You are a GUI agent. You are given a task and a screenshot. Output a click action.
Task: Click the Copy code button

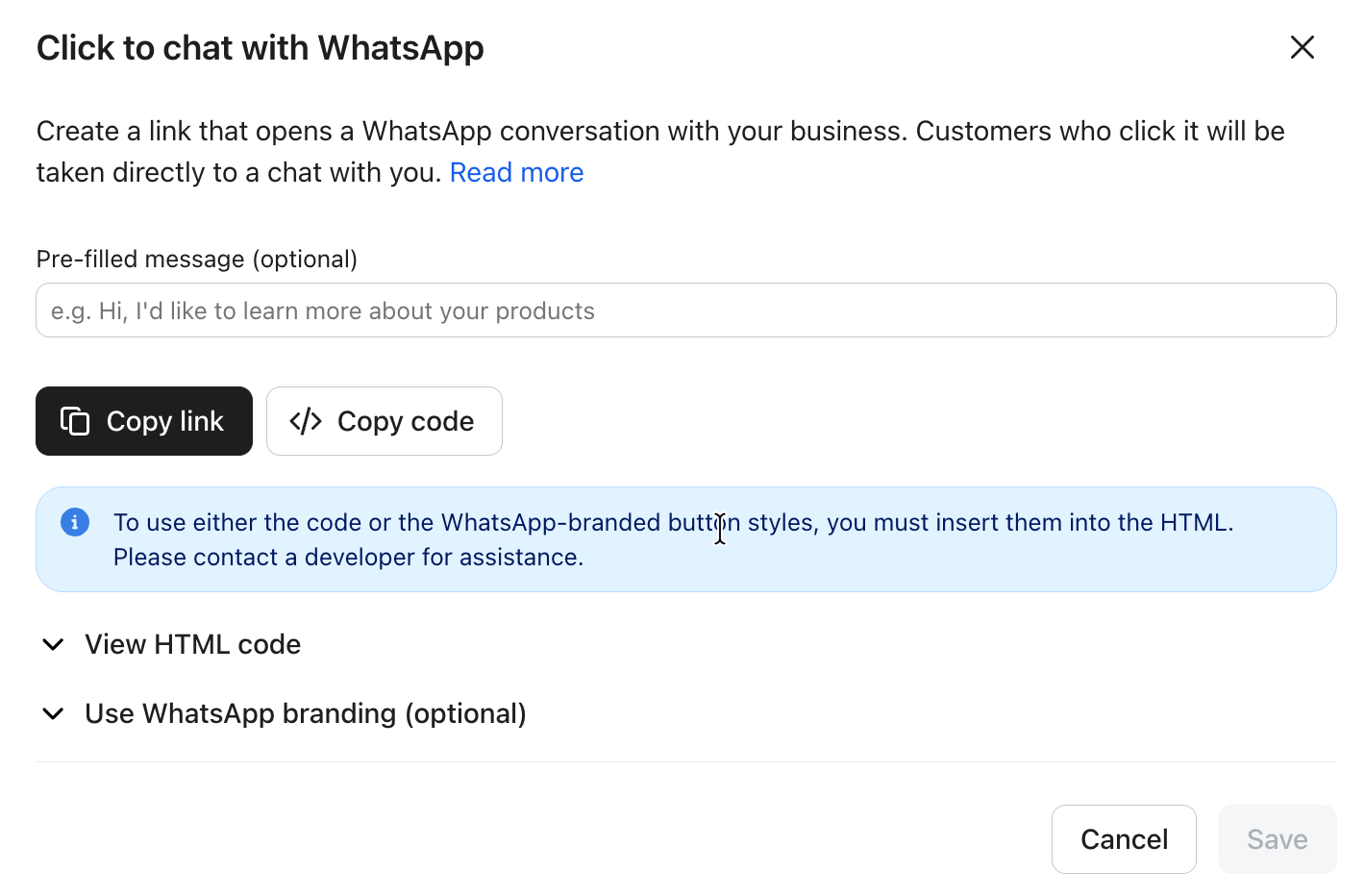coord(384,420)
